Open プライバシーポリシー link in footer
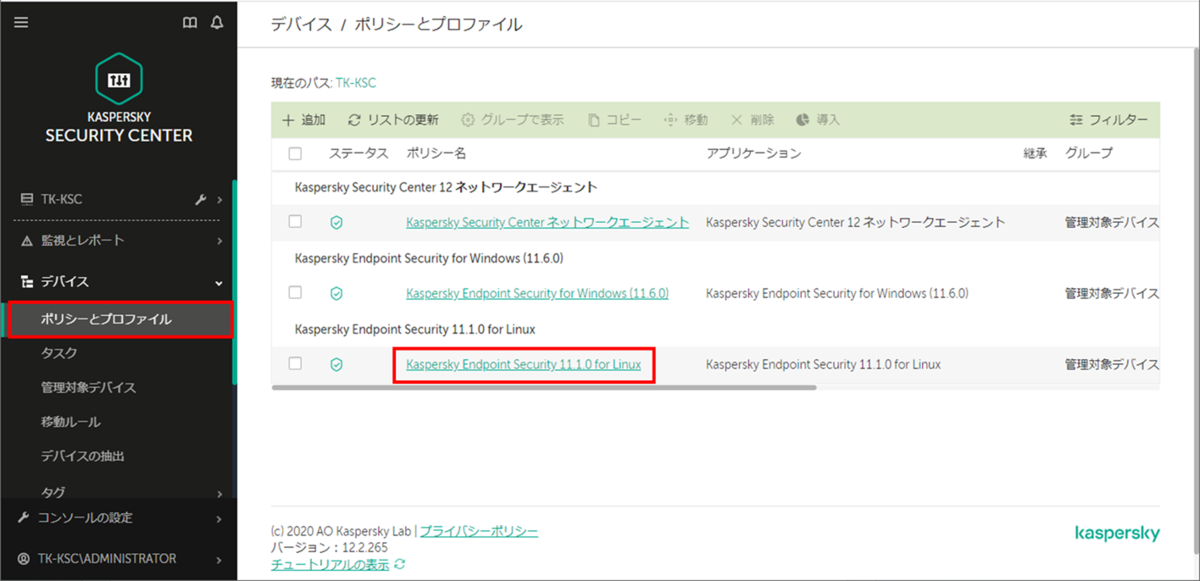The height and width of the screenshot is (581, 1200). pyautogui.click(x=478, y=532)
